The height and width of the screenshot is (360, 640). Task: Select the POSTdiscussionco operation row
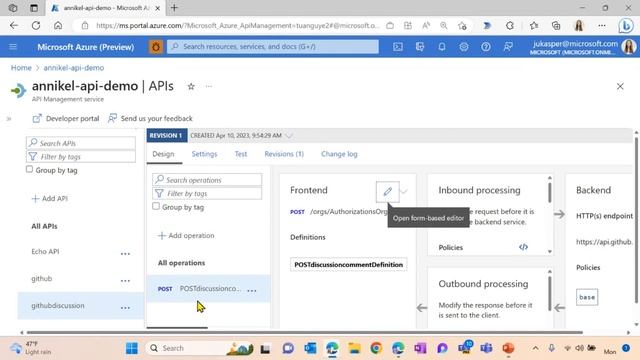(208, 289)
